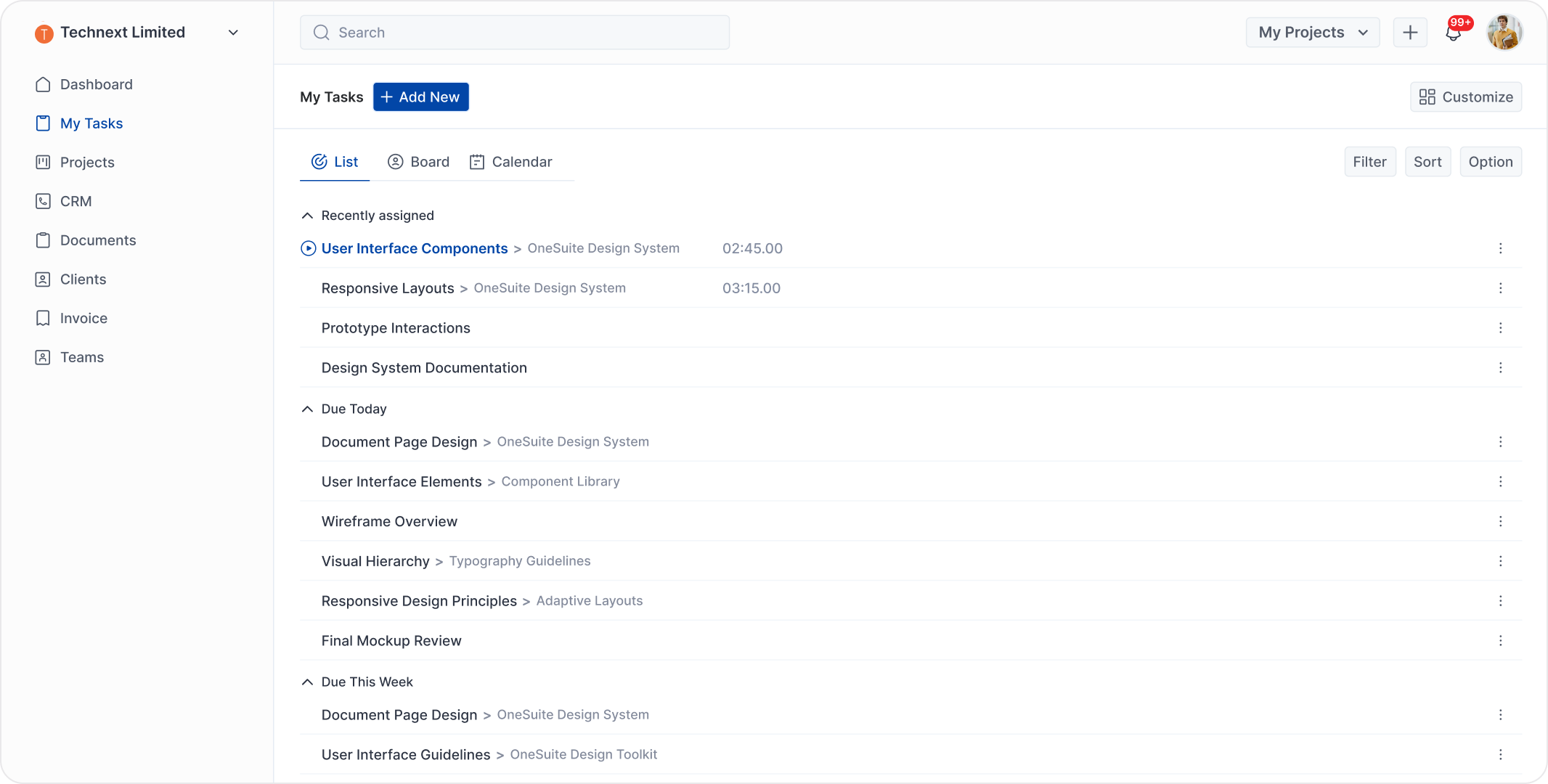The image size is (1548, 784).
Task: Switch to the Board view tab
Action: (419, 162)
